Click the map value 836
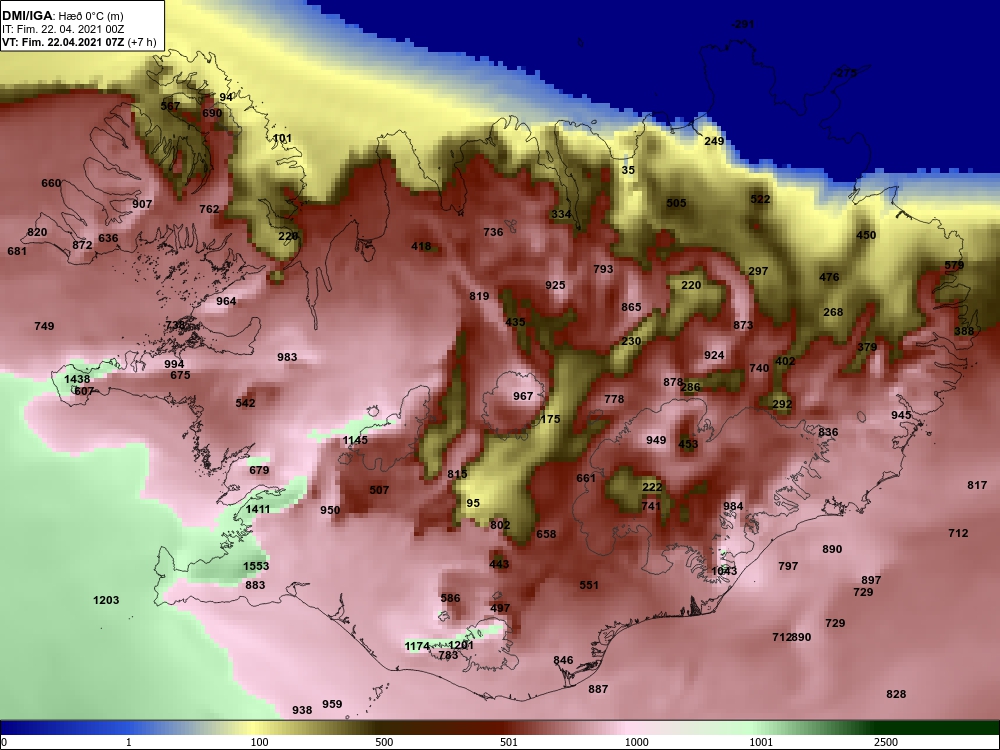The height and width of the screenshot is (750, 1000). tap(828, 432)
